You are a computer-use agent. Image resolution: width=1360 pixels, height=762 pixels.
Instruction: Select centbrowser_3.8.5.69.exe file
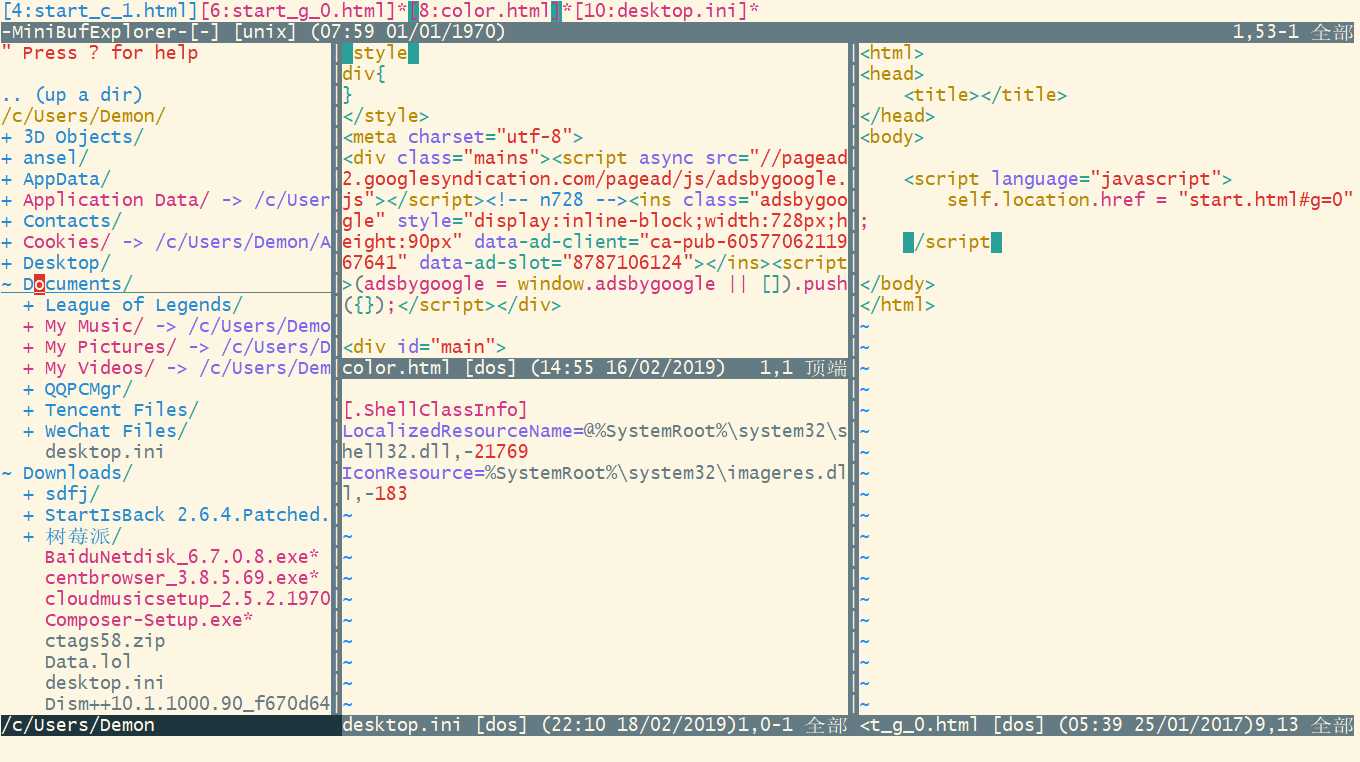(x=182, y=578)
